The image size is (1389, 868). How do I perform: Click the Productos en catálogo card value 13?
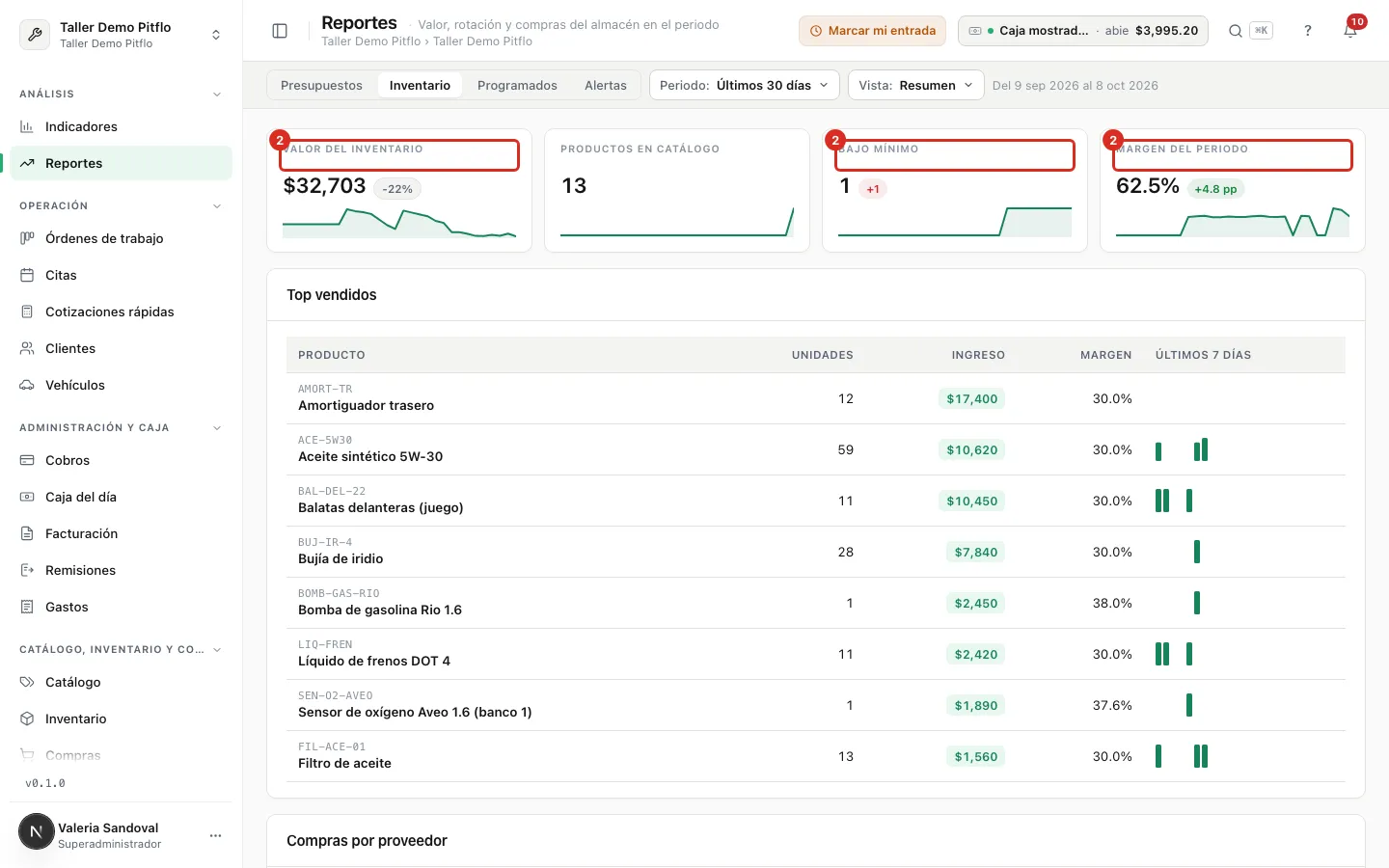(x=574, y=186)
